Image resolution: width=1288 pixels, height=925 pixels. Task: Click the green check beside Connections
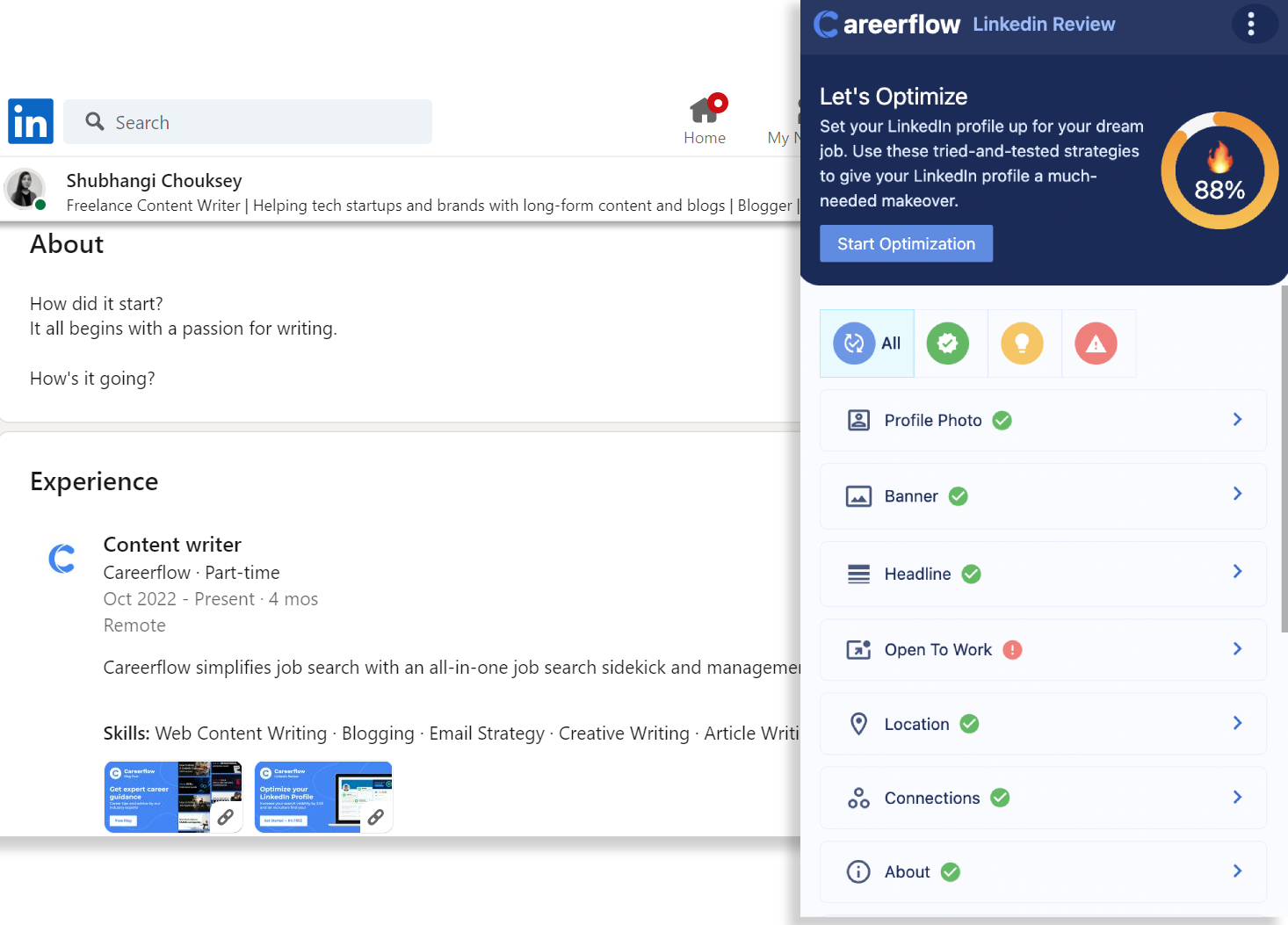(x=1000, y=798)
